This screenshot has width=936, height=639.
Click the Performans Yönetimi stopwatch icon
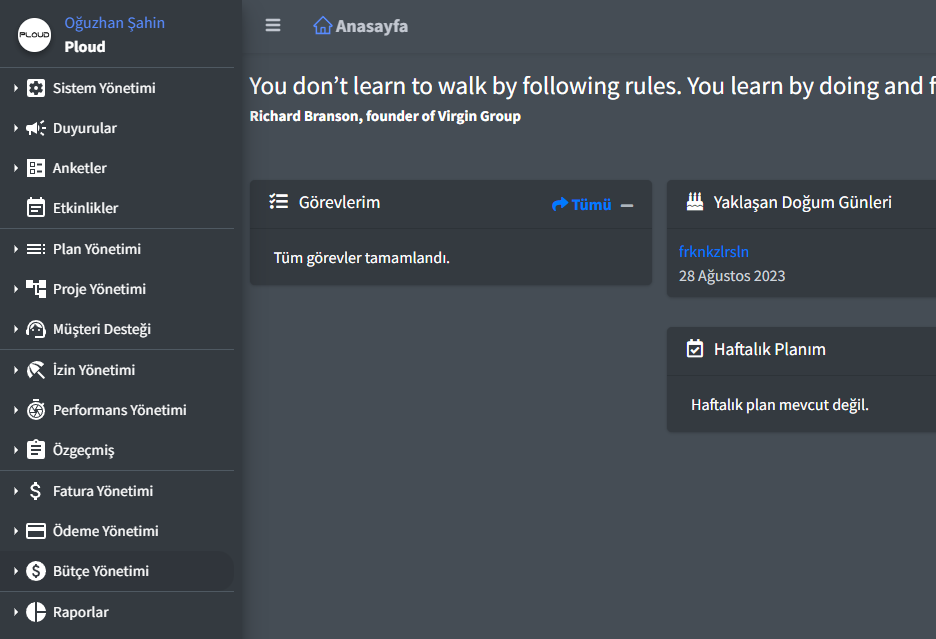(36, 410)
